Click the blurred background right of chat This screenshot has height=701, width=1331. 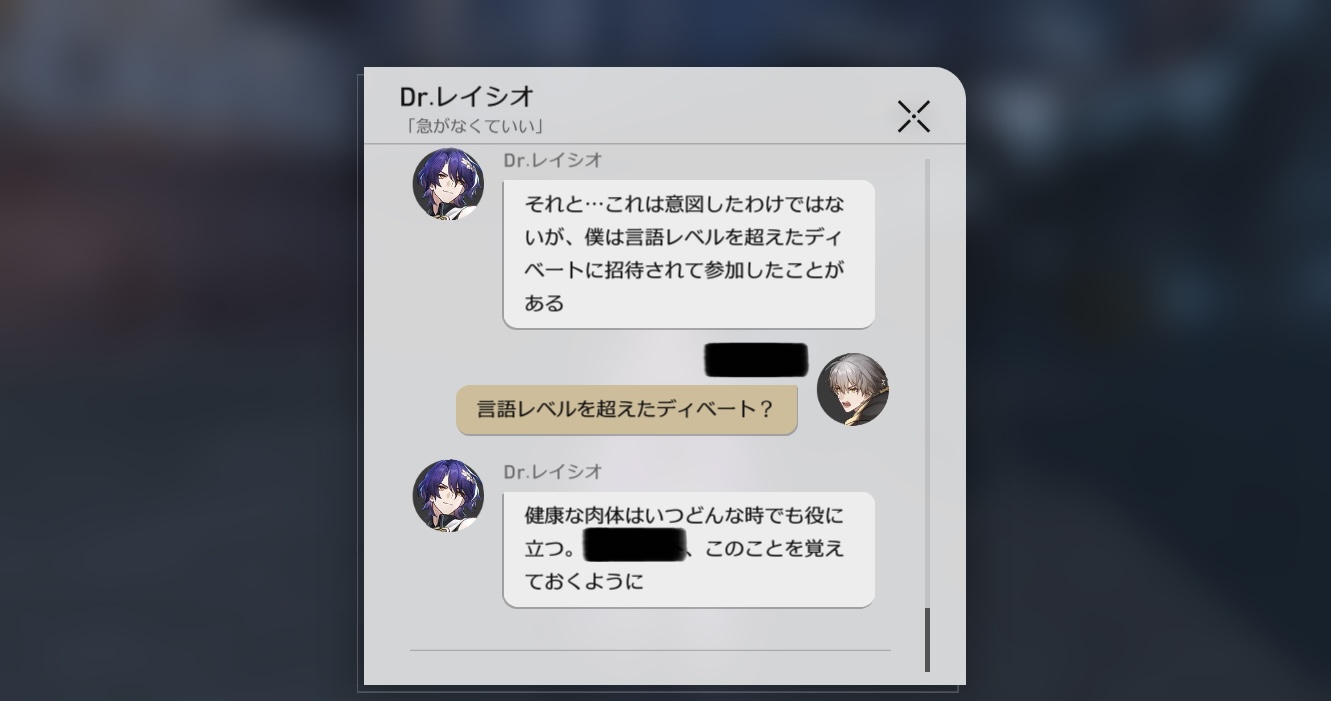point(1148,350)
